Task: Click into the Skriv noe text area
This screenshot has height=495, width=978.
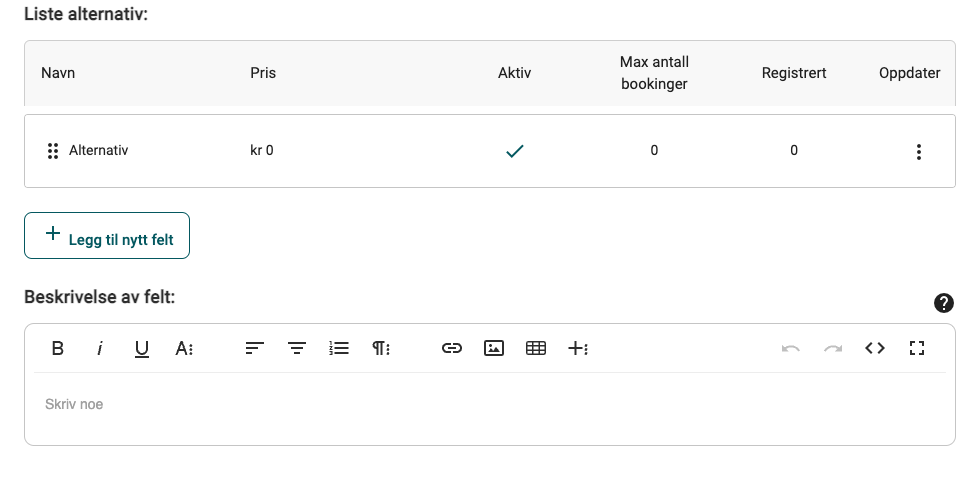Action: pos(490,405)
